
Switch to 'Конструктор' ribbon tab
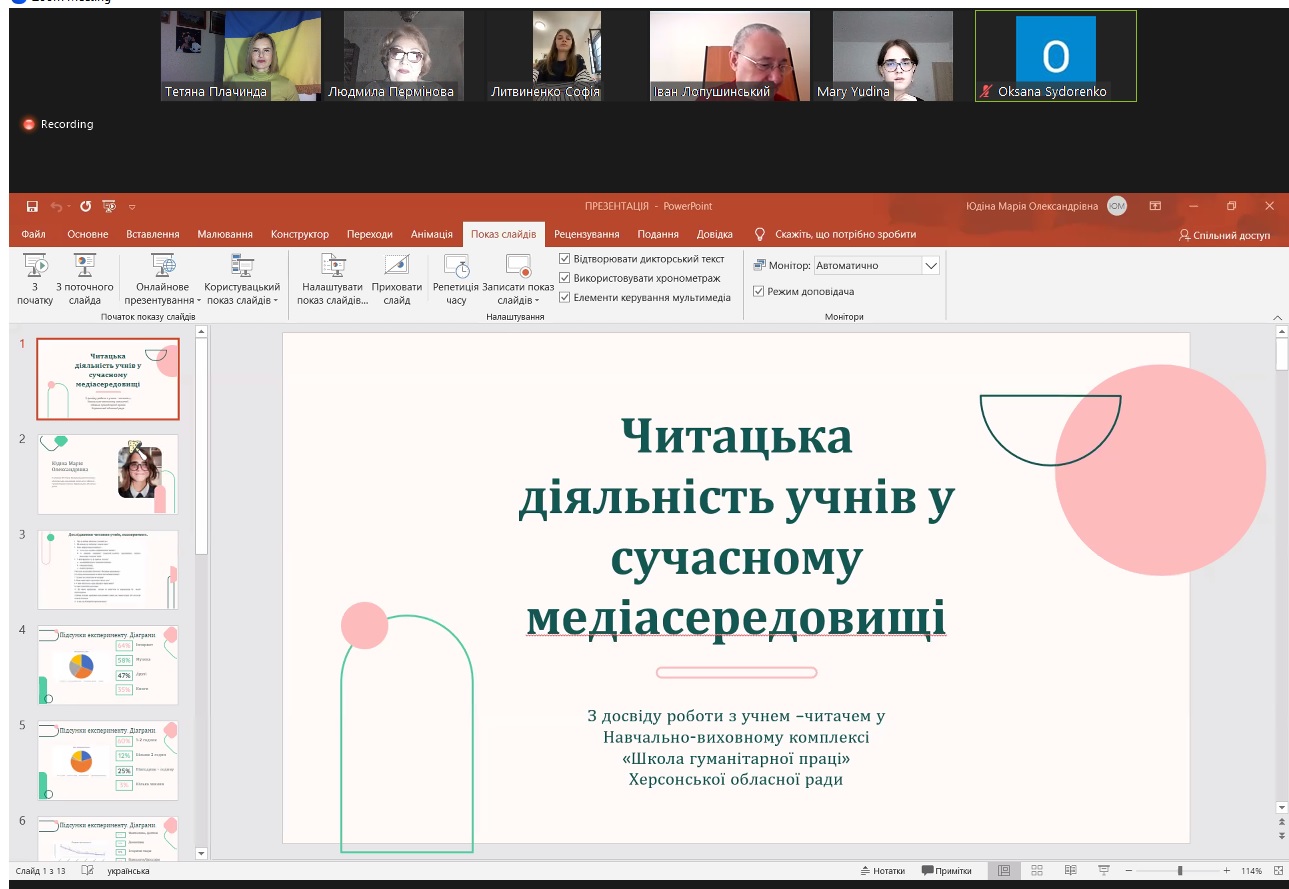300,234
